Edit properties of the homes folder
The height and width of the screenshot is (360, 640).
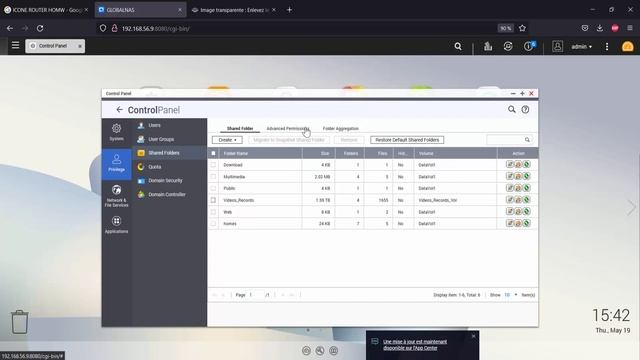click(x=509, y=223)
